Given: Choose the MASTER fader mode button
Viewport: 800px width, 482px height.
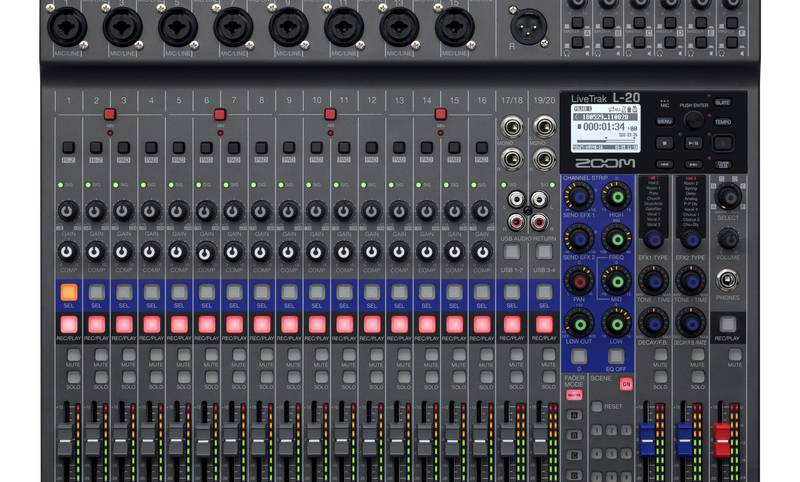Looking at the screenshot, I should pos(574,395).
